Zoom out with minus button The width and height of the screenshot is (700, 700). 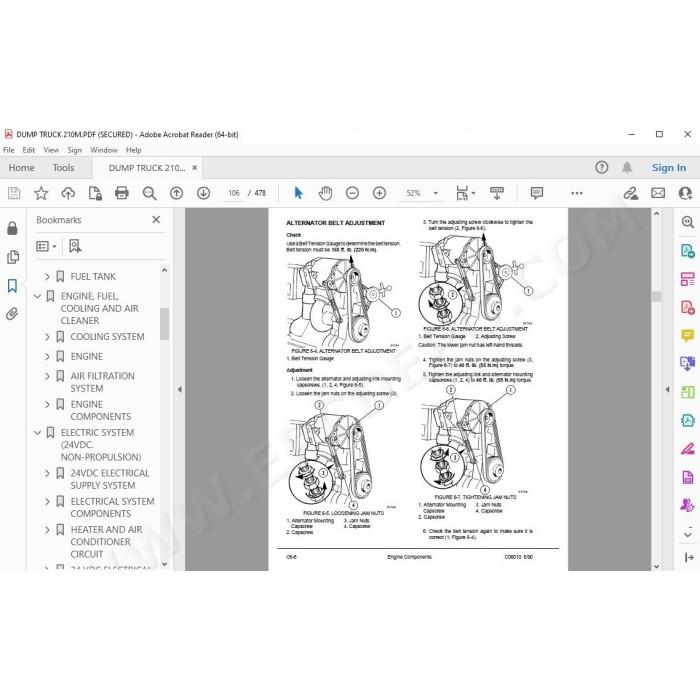[x=352, y=193]
